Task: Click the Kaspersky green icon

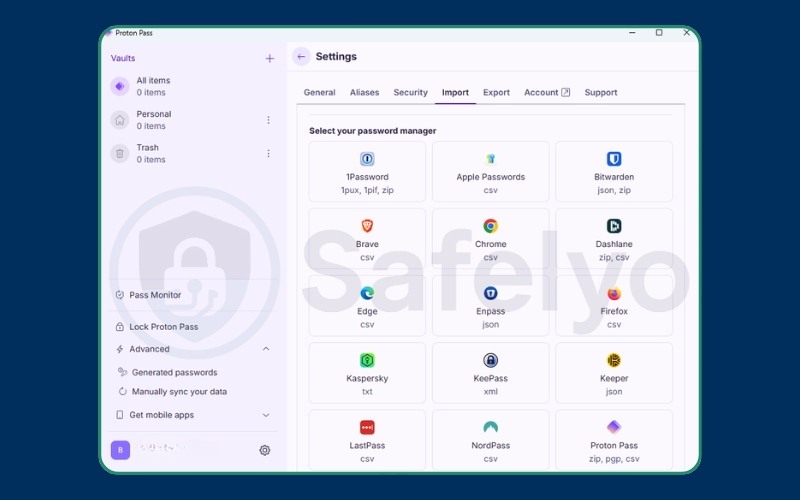Action: [367, 360]
